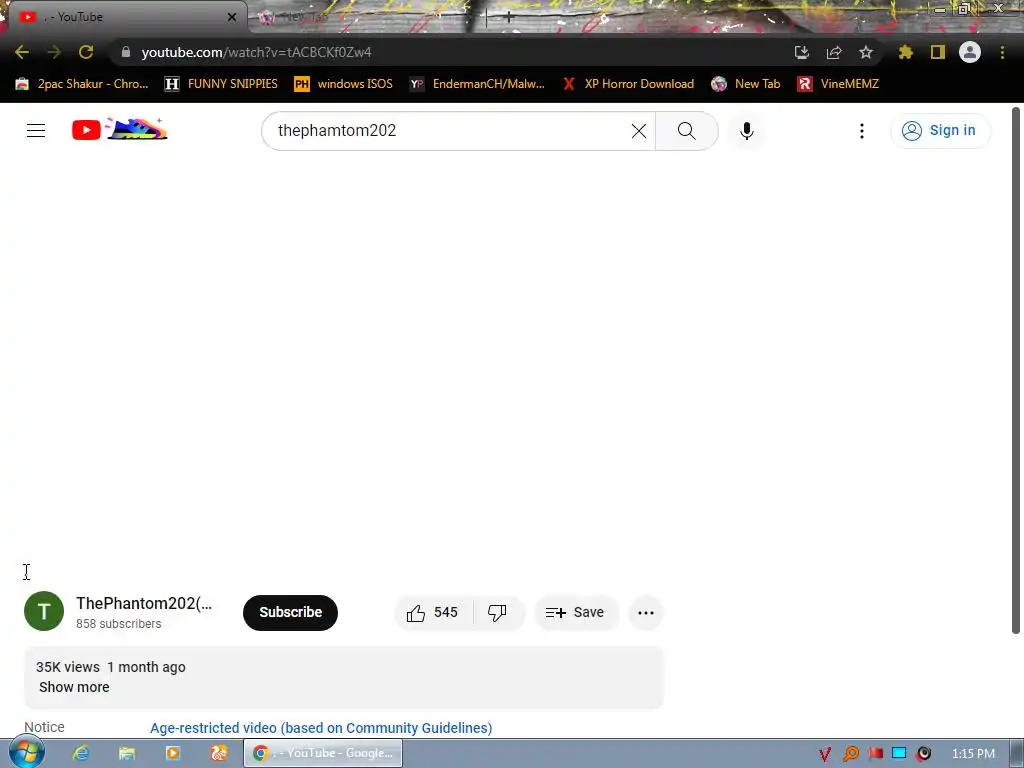Click the Sign in button

940,131
